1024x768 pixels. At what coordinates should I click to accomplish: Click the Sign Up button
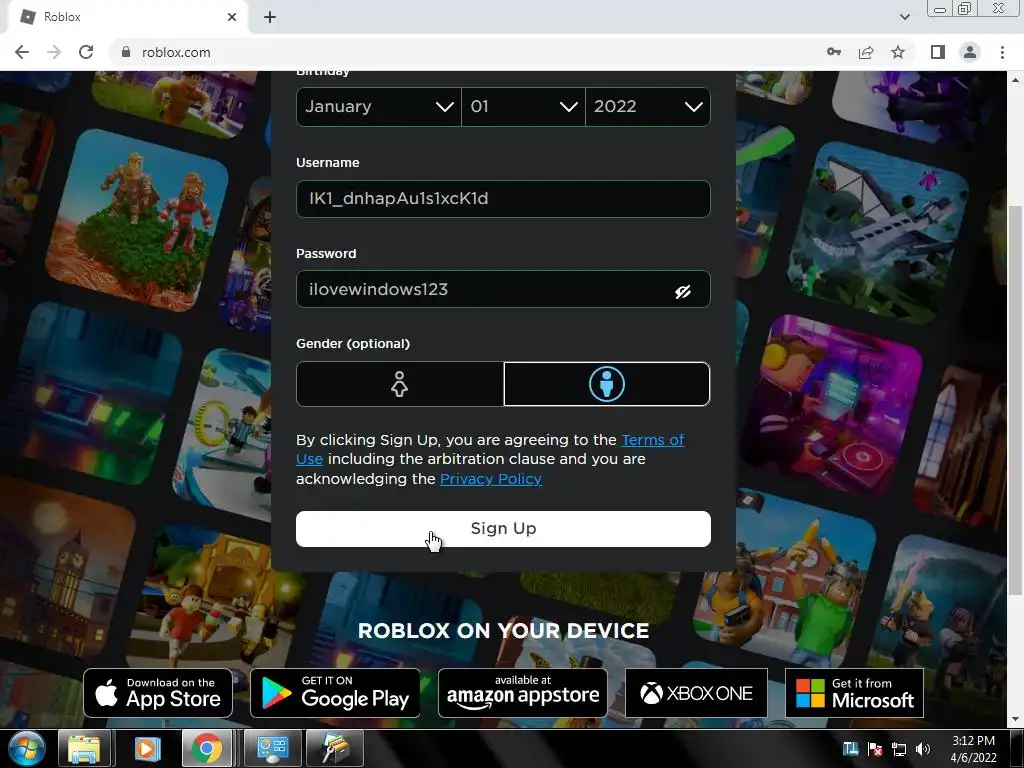503,529
